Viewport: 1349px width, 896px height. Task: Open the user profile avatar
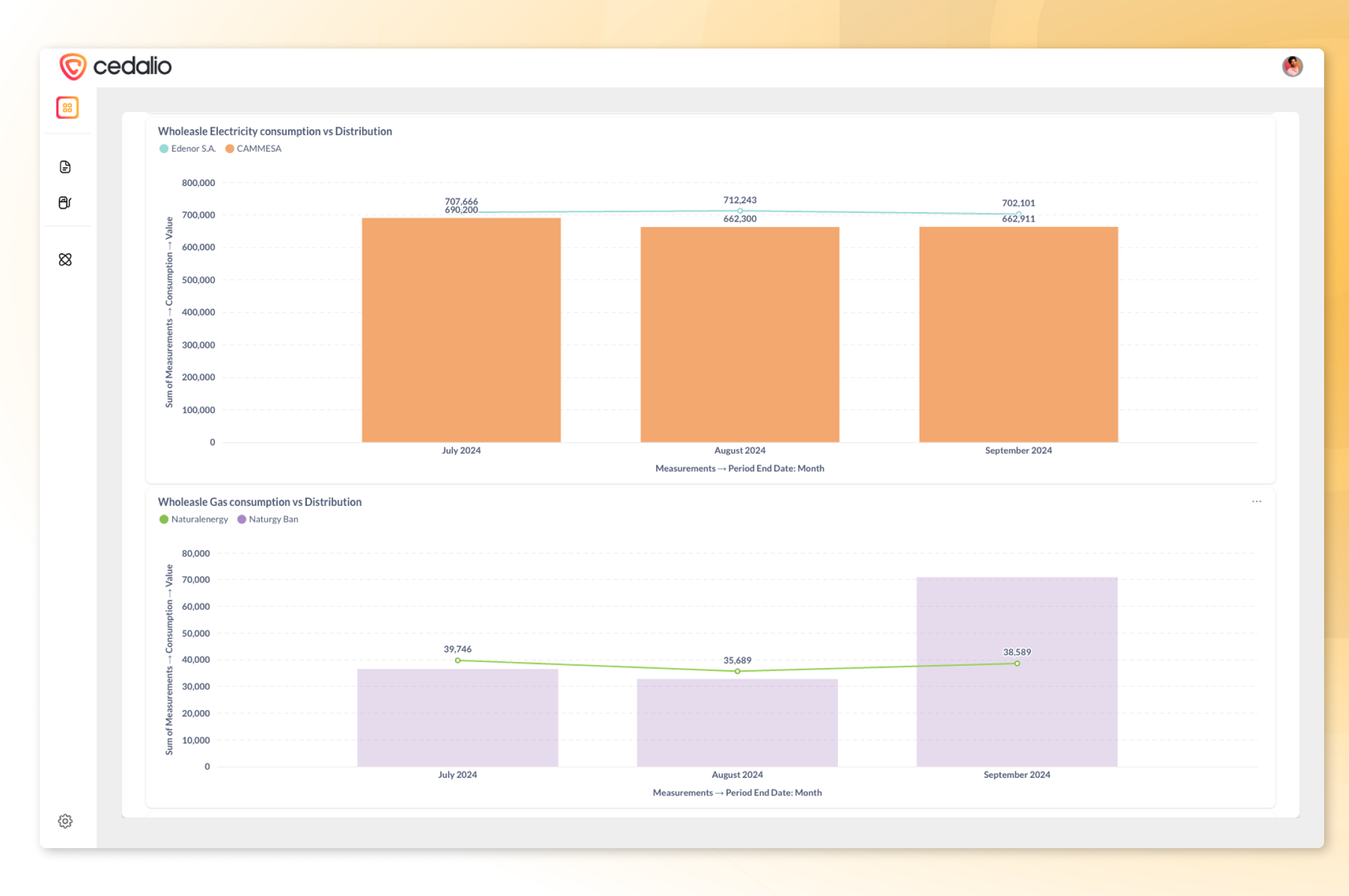[x=1292, y=66]
